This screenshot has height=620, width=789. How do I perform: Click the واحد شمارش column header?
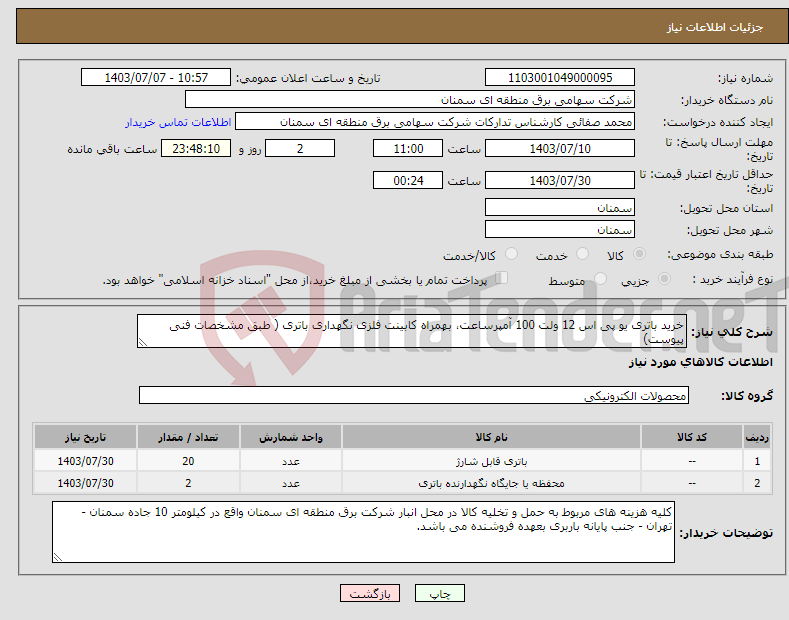pyautogui.click(x=290, y=437)
